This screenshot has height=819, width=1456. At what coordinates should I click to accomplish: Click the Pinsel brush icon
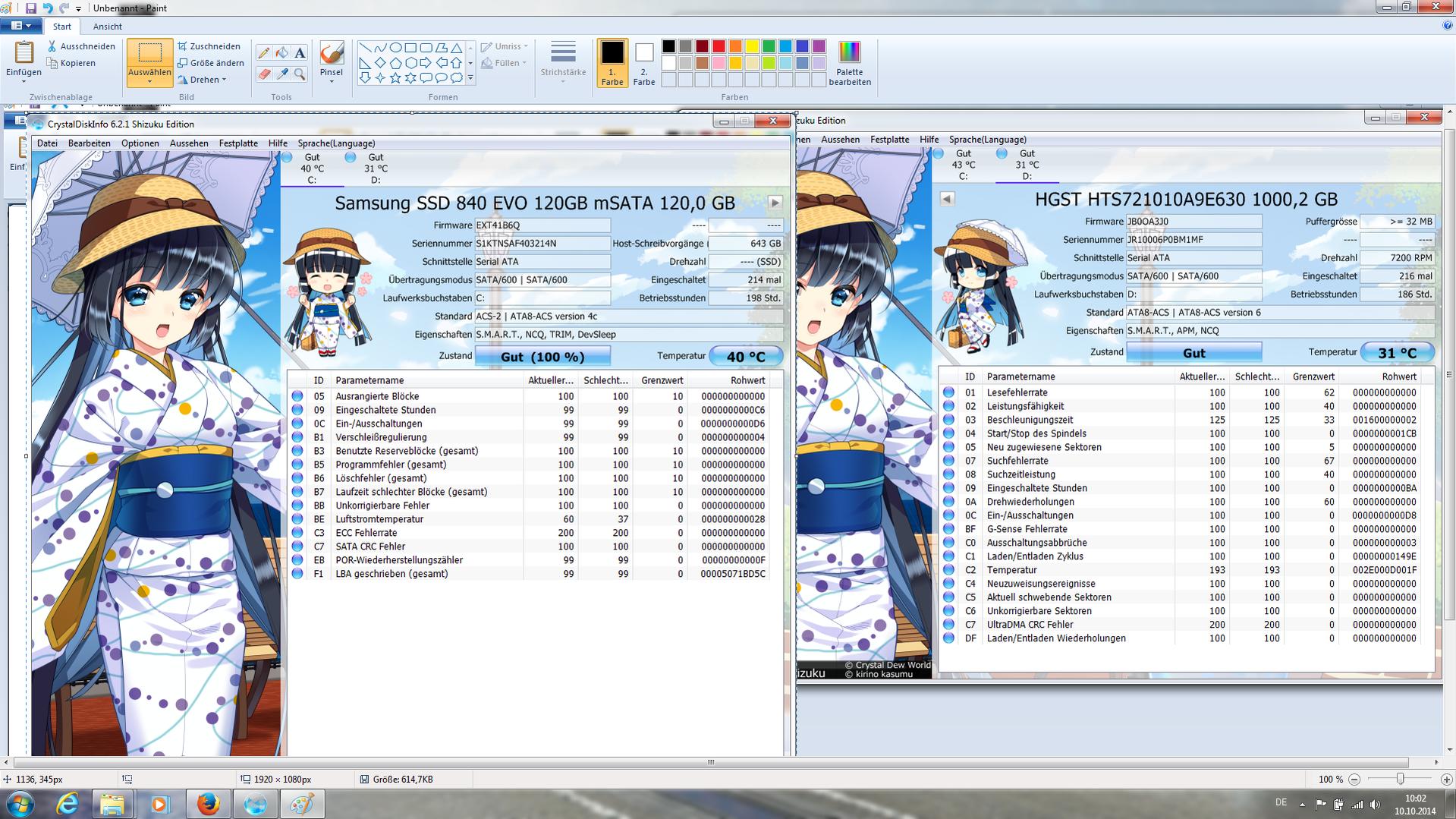point(332,52)
